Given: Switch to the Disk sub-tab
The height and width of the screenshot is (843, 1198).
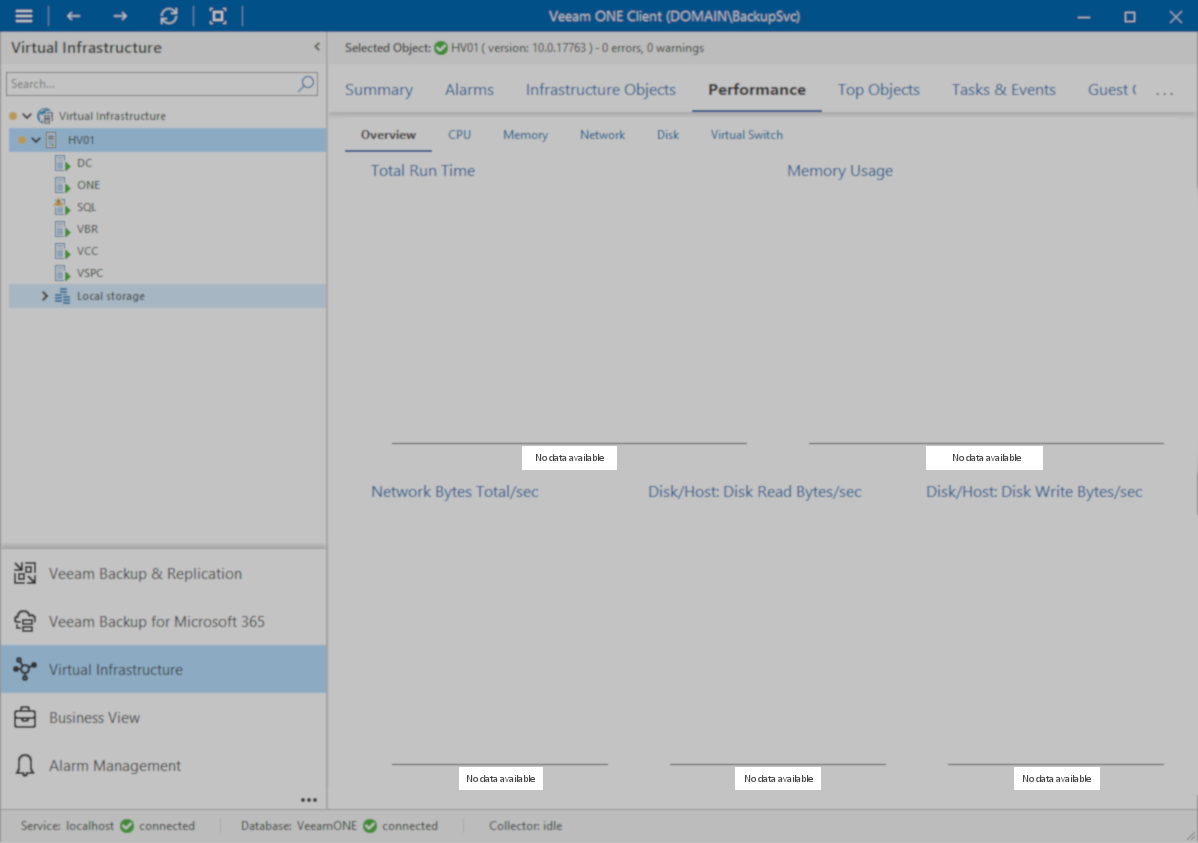Looking at the screenshot, I should coord(668,135).
